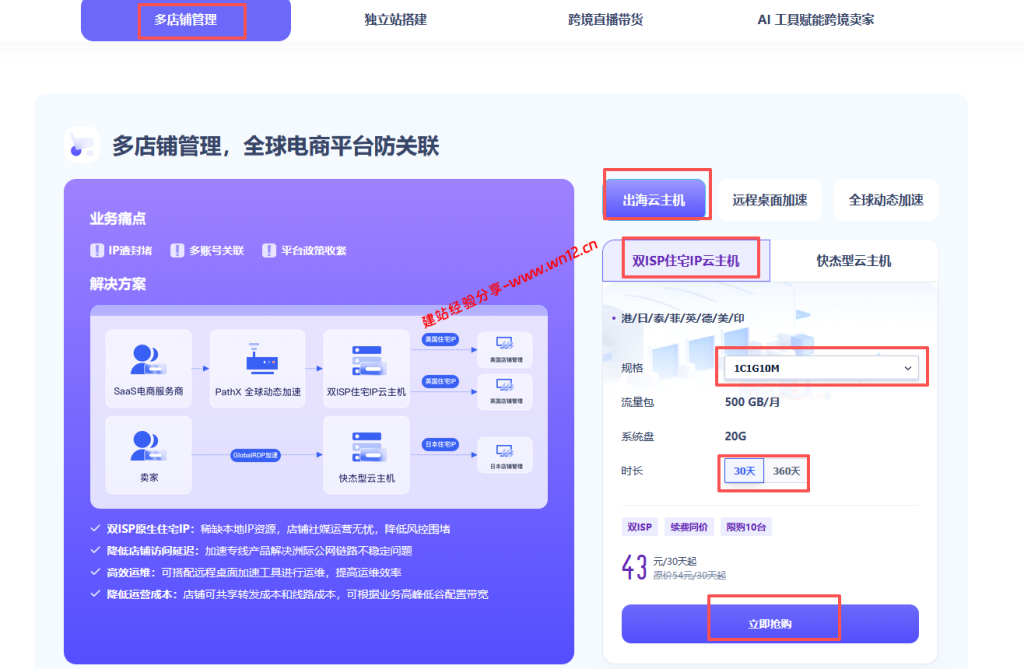Click the checkmark beside 降低运营成本
Viewport: 1024px width, 669px height.
(95, 593)
